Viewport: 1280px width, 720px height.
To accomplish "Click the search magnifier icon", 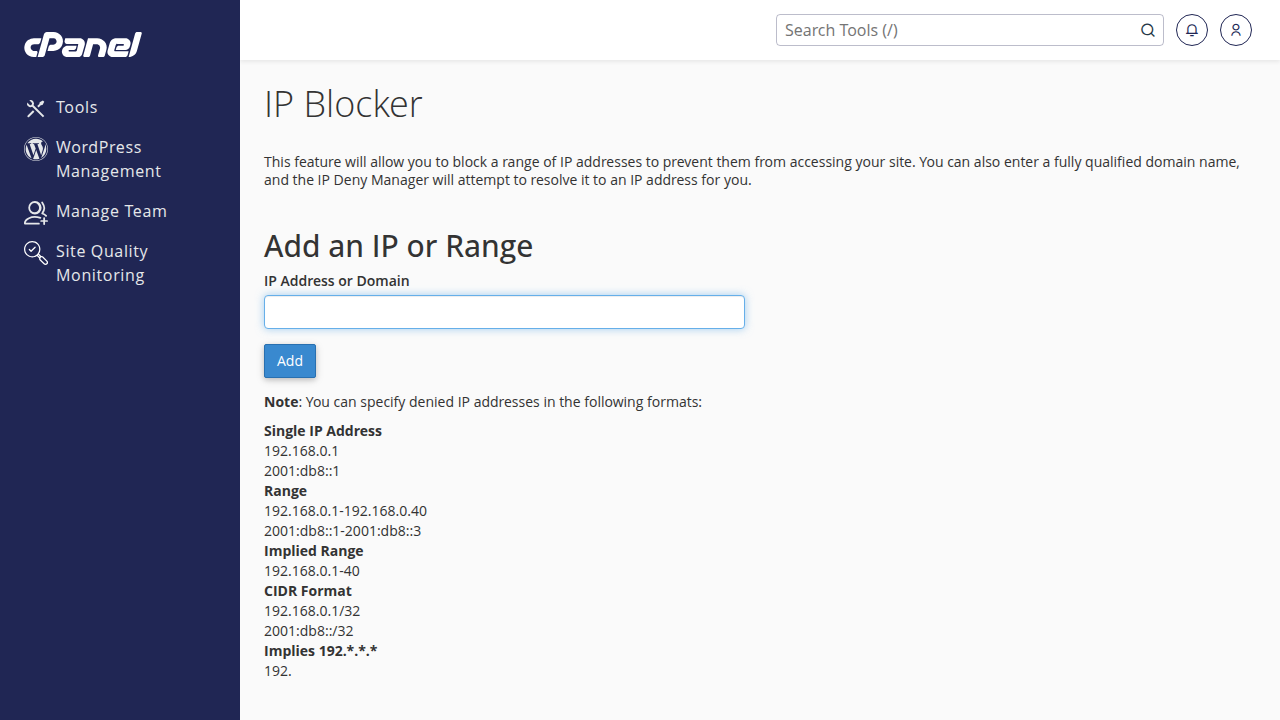I will click(x=1148, y=30).
